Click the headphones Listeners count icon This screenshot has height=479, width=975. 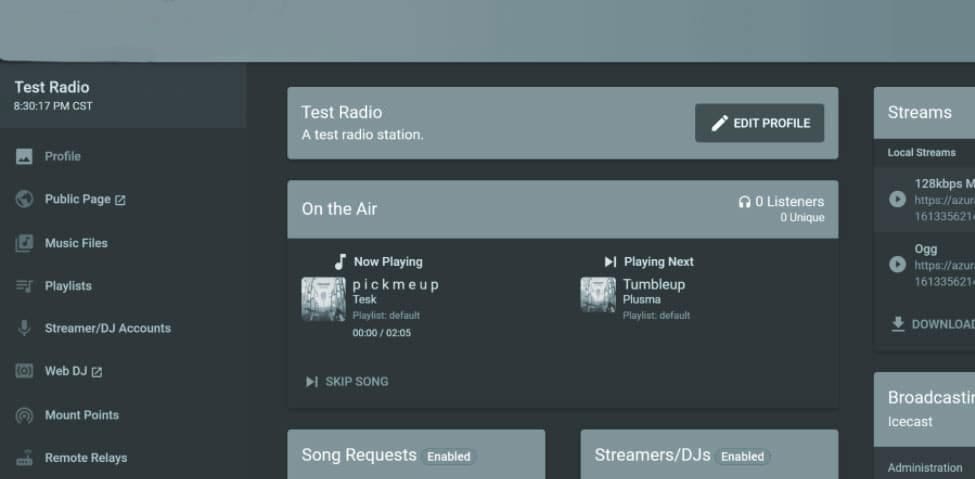coord(744,202)
